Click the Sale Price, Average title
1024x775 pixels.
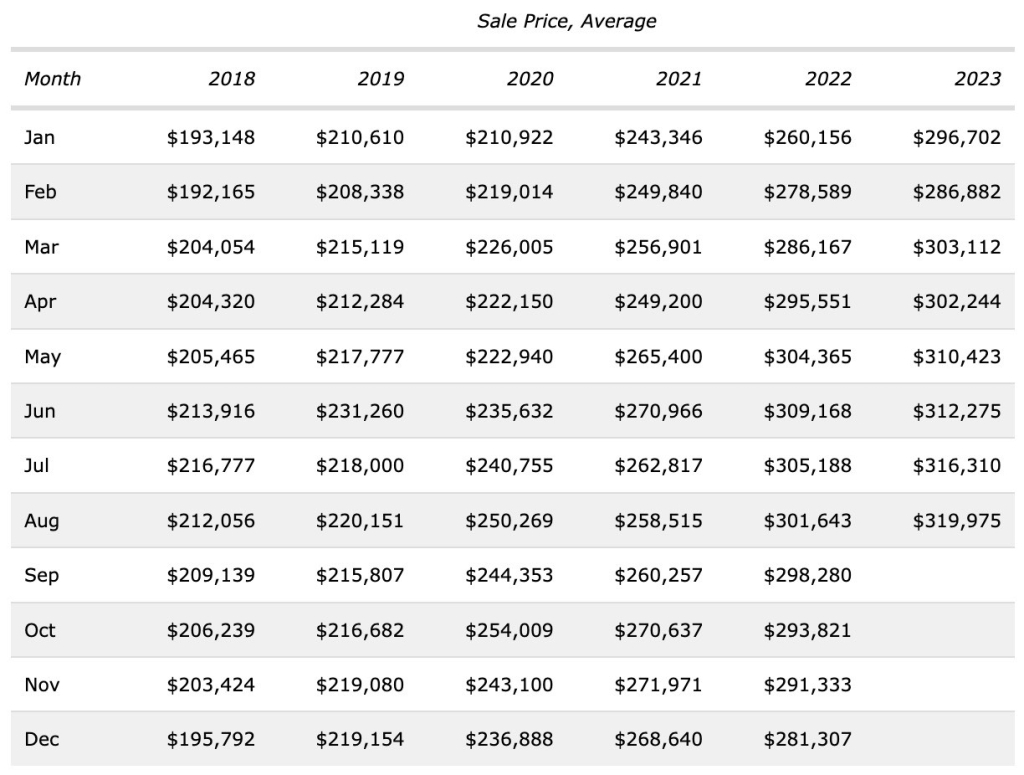566,21
